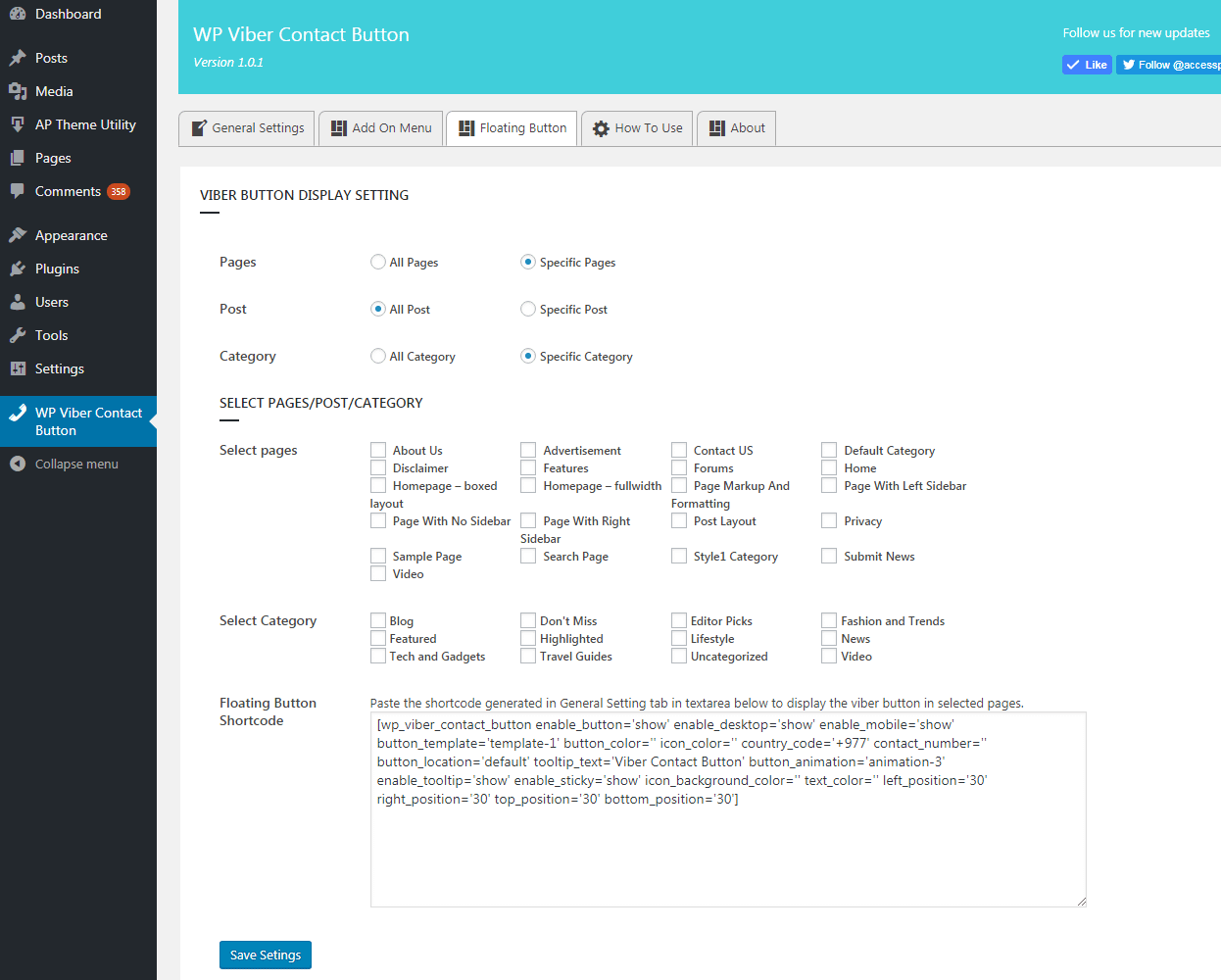Go to the About tab
This screenshot has width=1221, height=980.
(x=736, y=128)
